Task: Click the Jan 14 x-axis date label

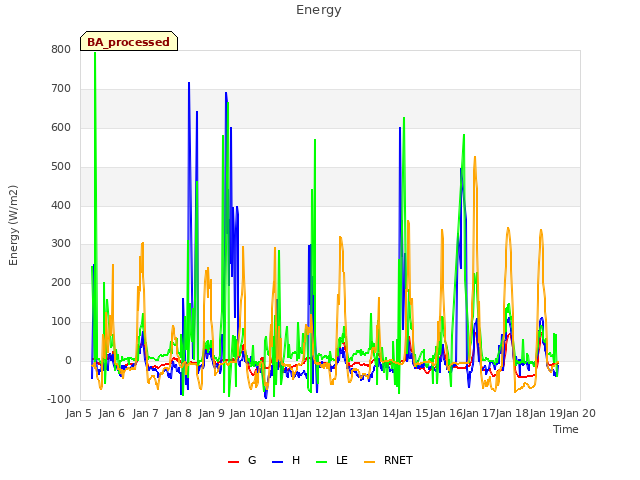Action: point(379,413)
